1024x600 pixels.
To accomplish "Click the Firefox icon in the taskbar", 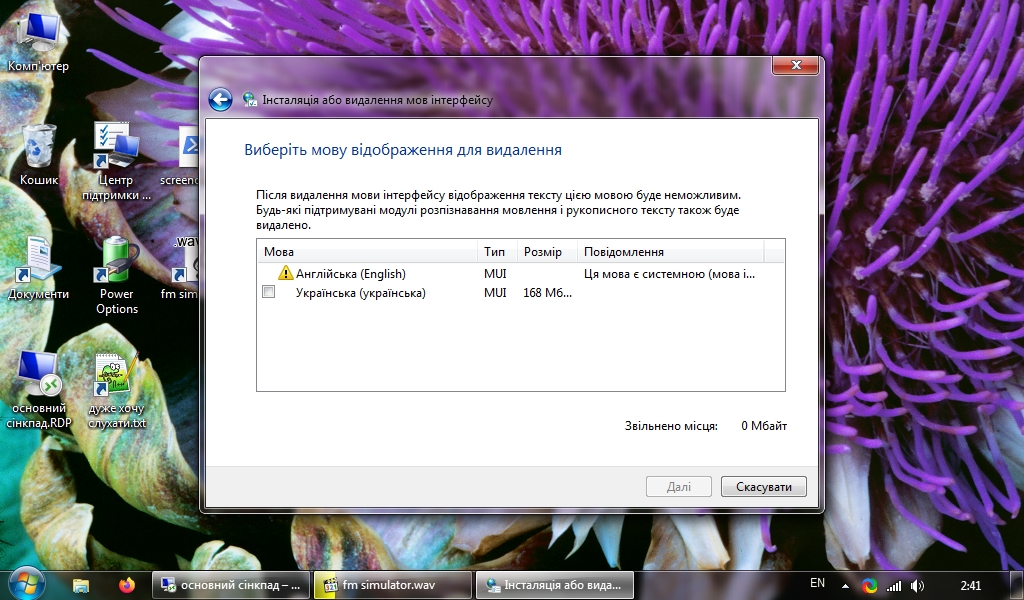I will tap(126, 585).
